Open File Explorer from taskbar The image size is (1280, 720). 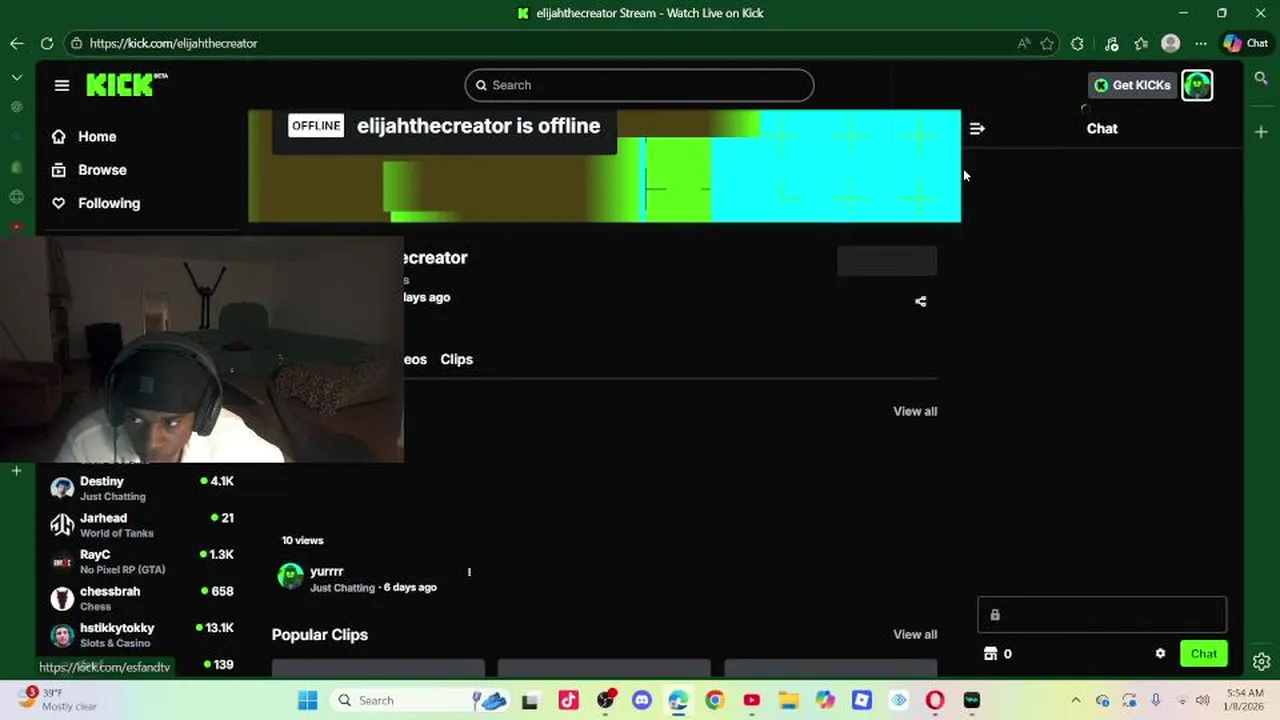pos(788,700)
